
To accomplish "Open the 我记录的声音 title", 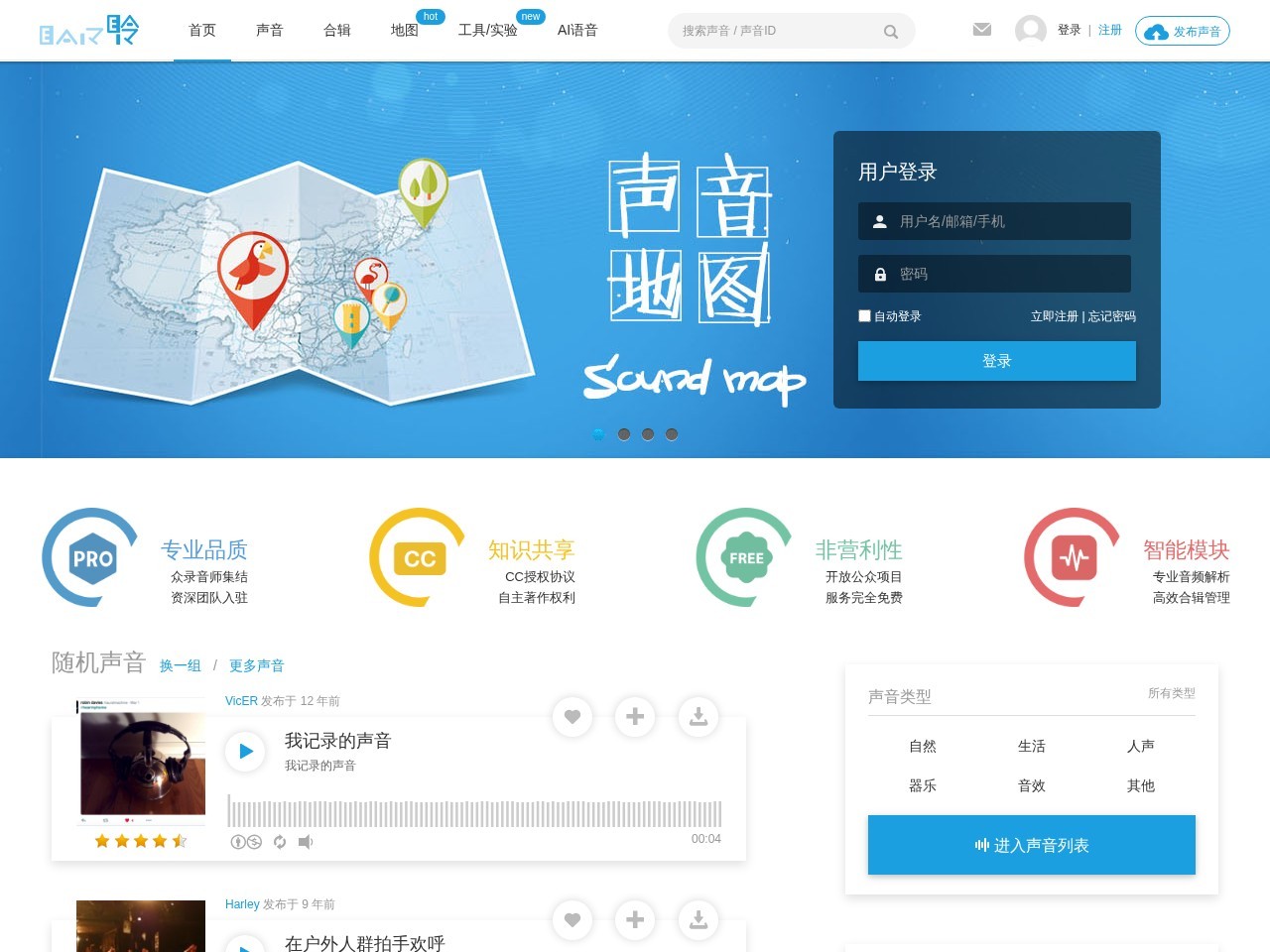I will click(x=338, y=741).
